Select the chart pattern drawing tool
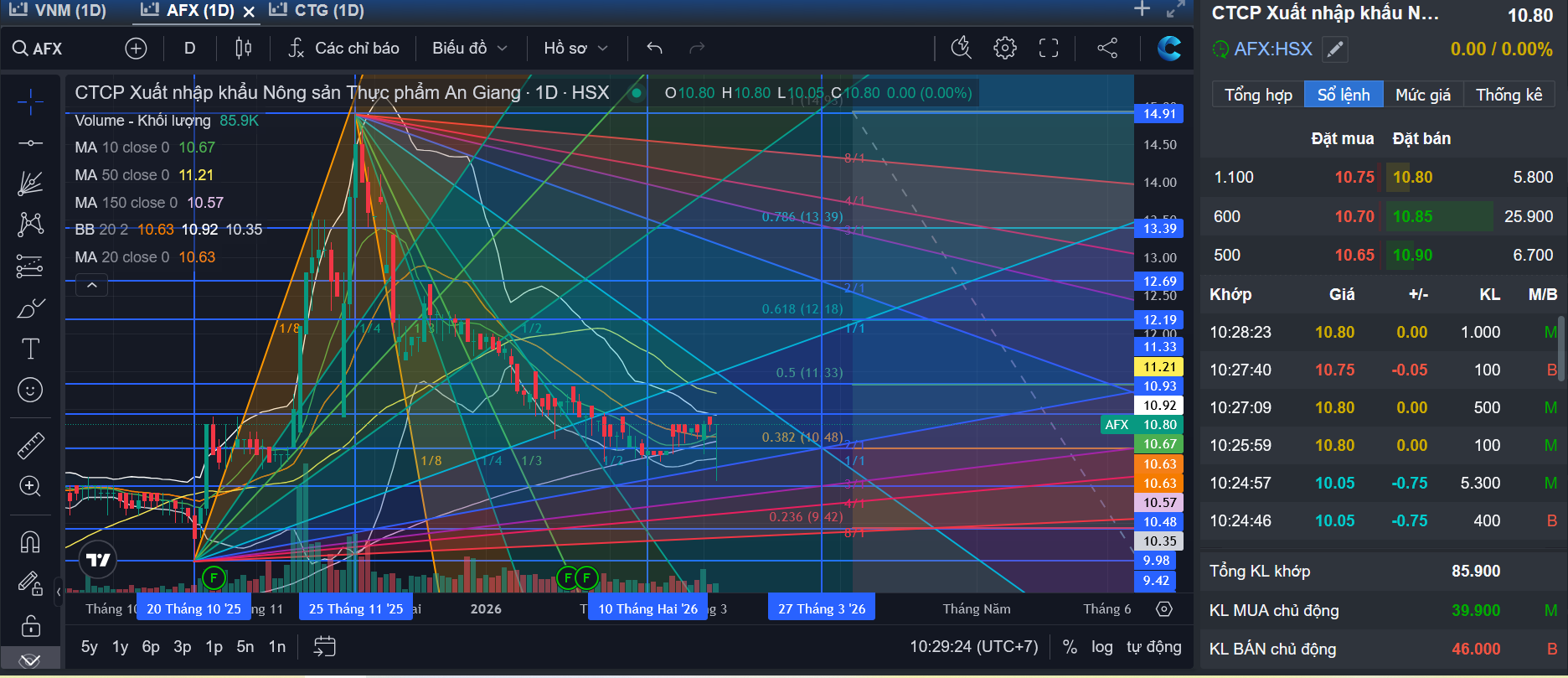1568x678 pixels. [30, 224]
